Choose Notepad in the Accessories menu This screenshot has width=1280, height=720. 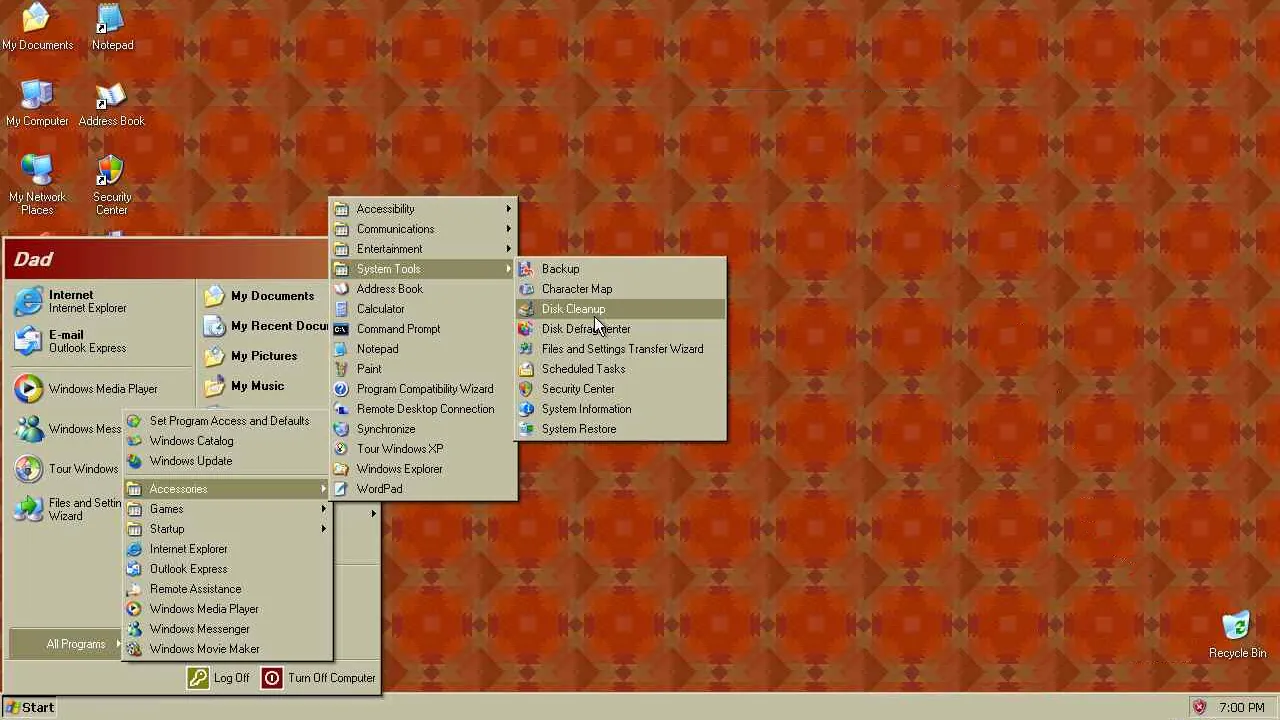[423, 349]
